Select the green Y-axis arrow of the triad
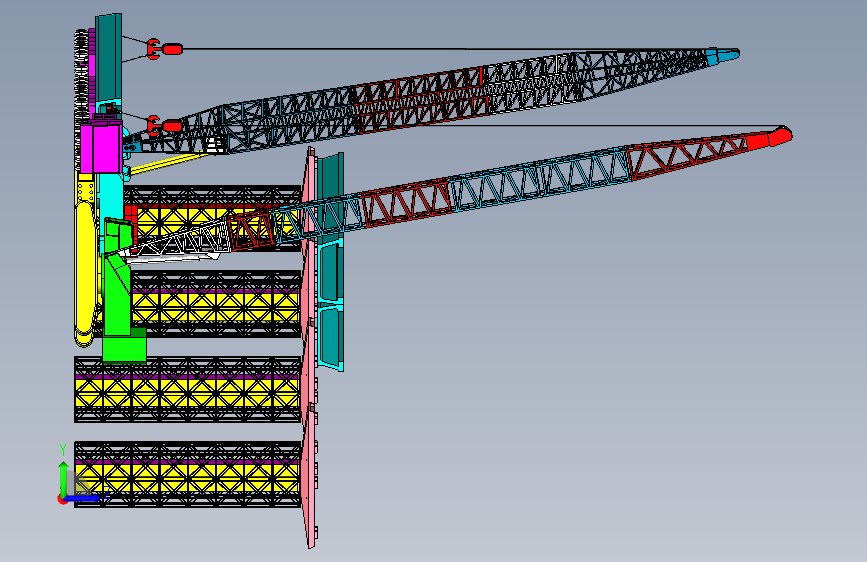Viewport: 867px width, 562px height. pyautogui.click(x=64, y=479)
